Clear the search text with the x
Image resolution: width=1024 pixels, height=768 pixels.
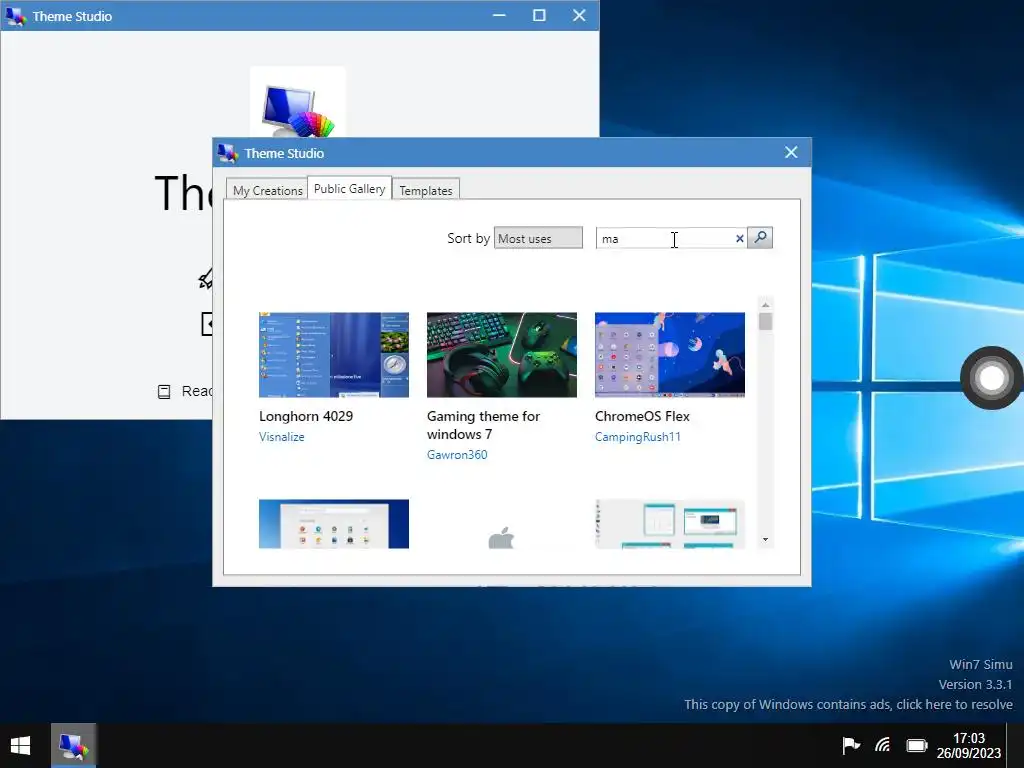click(x=739, y=238)
